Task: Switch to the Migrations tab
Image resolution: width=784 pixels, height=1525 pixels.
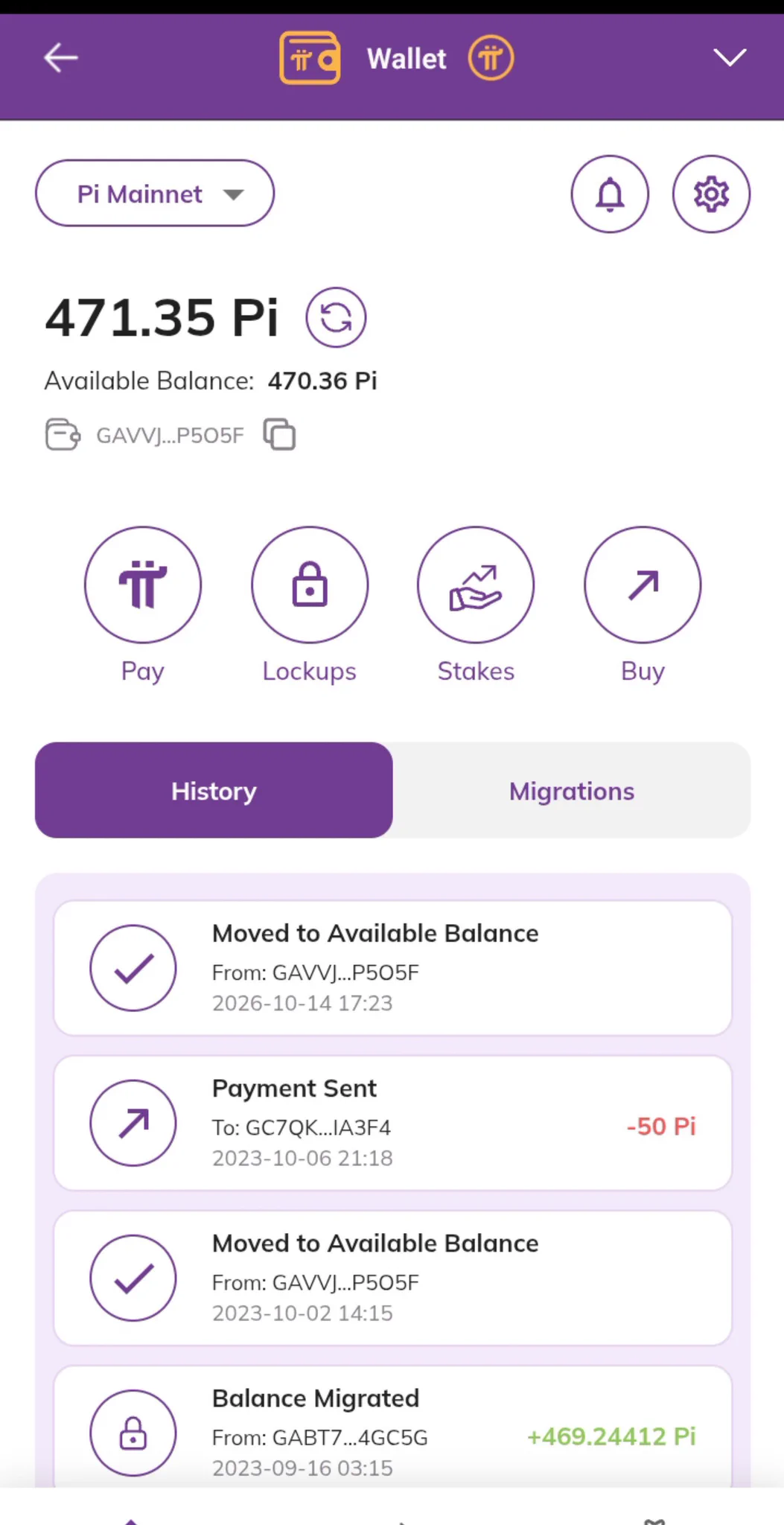Action: click(x=572, y=790)
